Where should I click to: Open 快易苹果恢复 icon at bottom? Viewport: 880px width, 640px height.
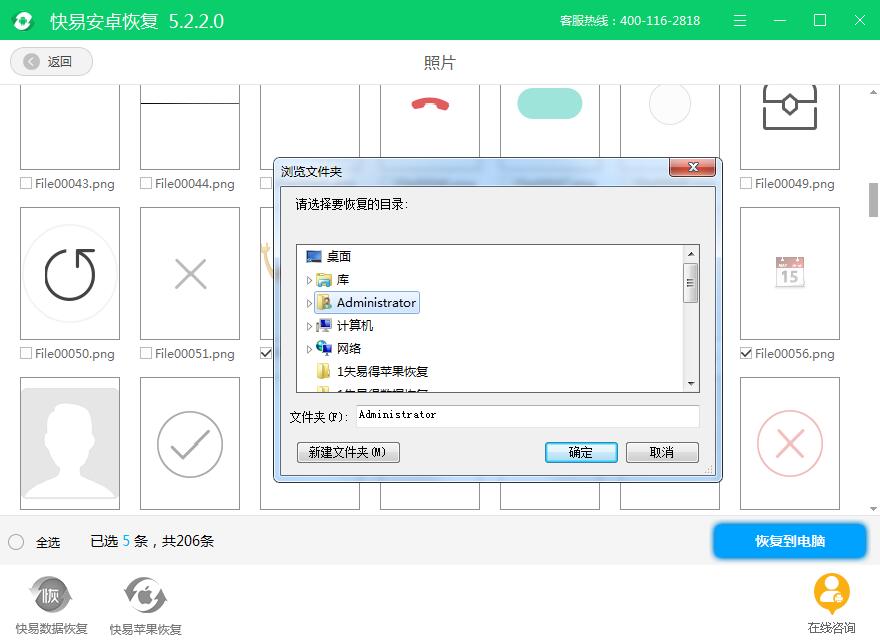[x=145, y=596]
